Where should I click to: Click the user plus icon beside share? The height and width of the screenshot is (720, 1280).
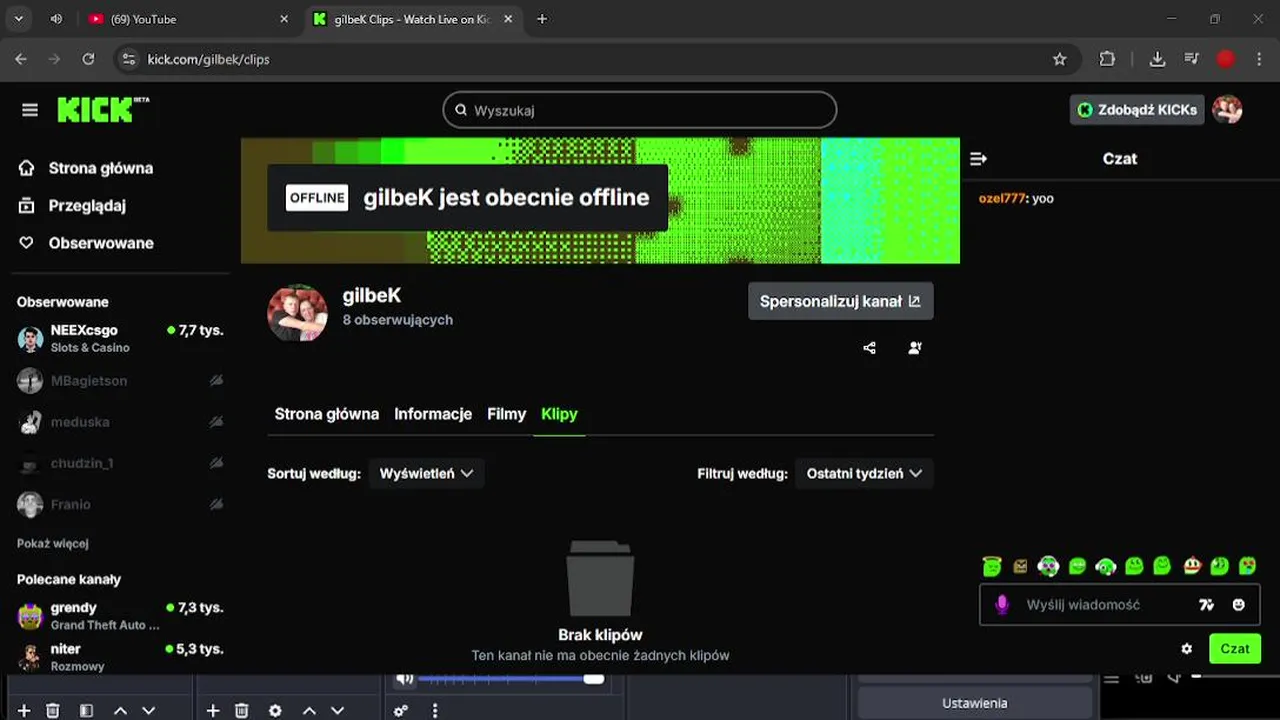coord(915,348)
